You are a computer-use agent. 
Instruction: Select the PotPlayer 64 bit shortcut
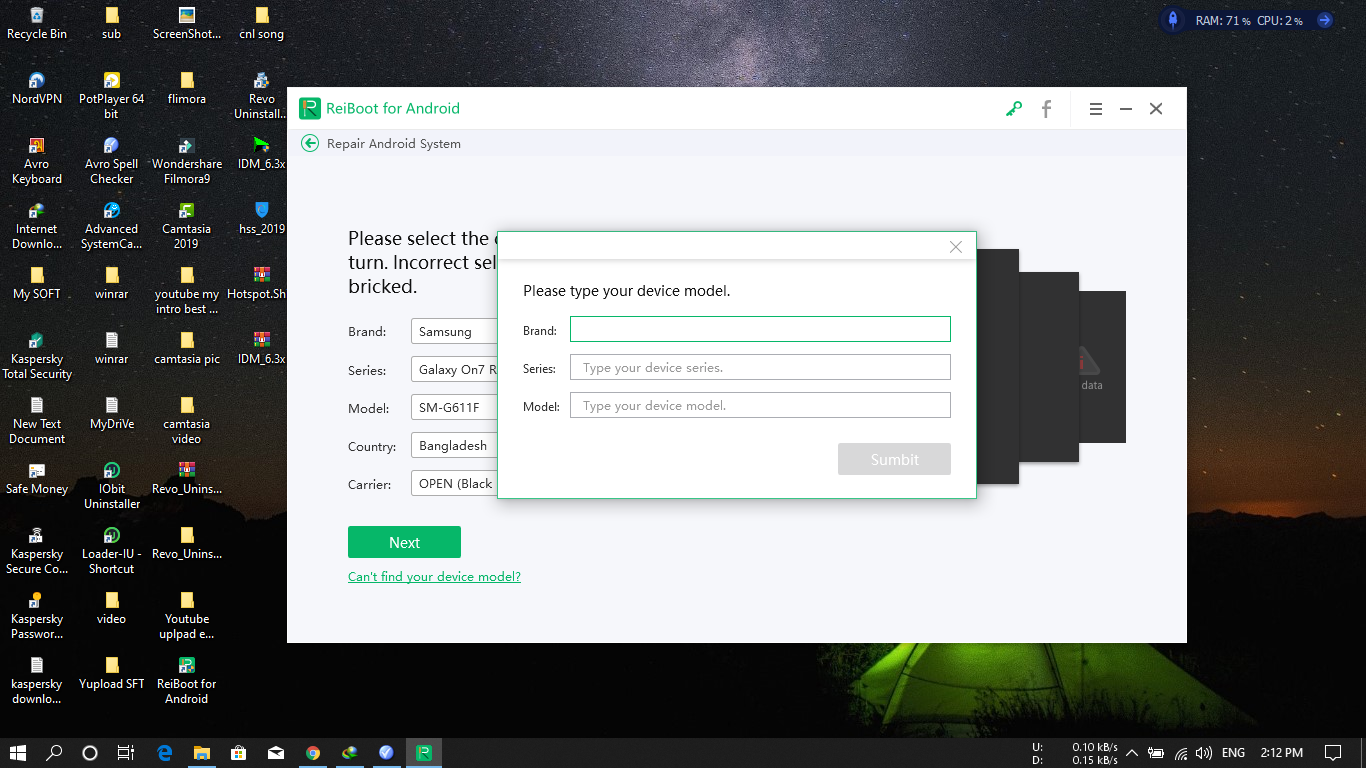[111, 95]
